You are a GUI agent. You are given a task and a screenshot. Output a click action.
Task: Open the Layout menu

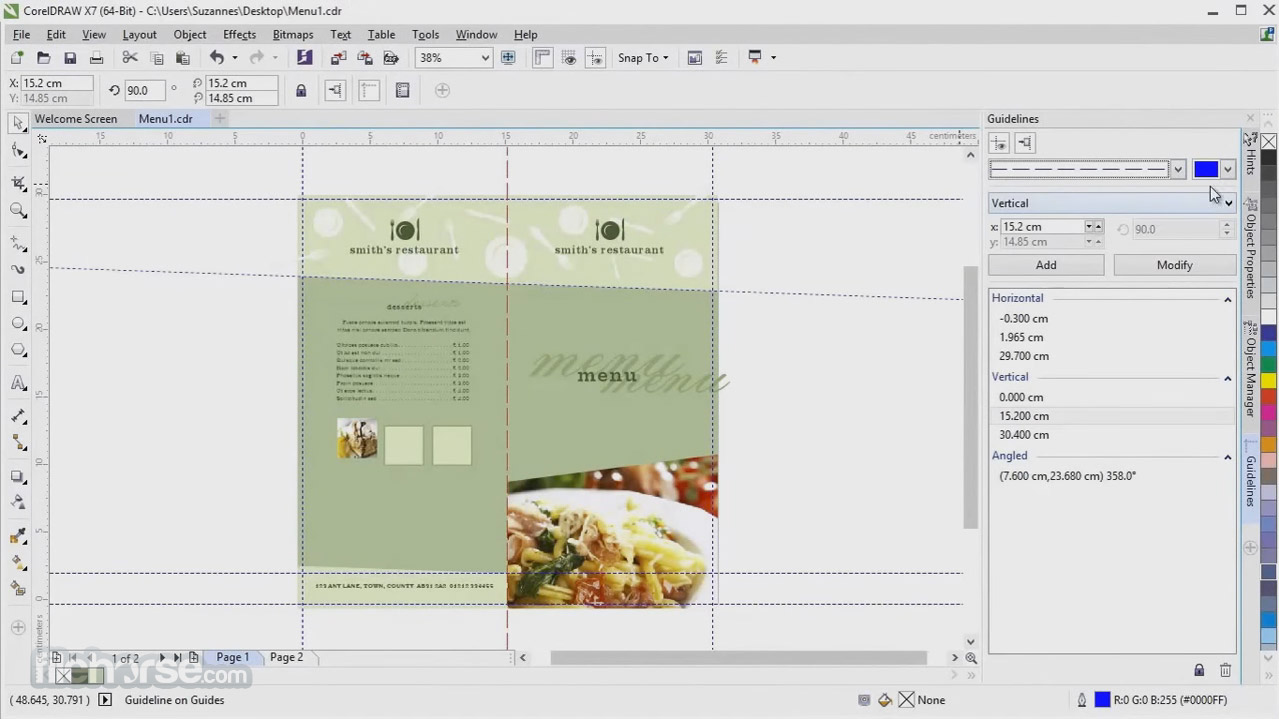click(x=139, y=34)
